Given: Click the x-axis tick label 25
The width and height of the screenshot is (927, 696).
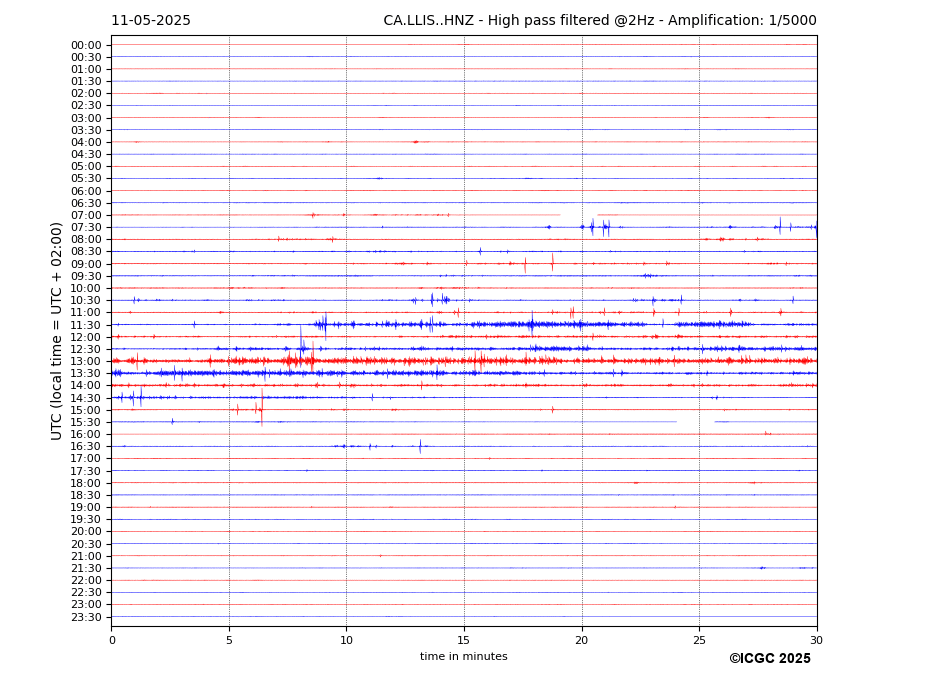Looking at the screenshot, I should click(x=699, y=640).
